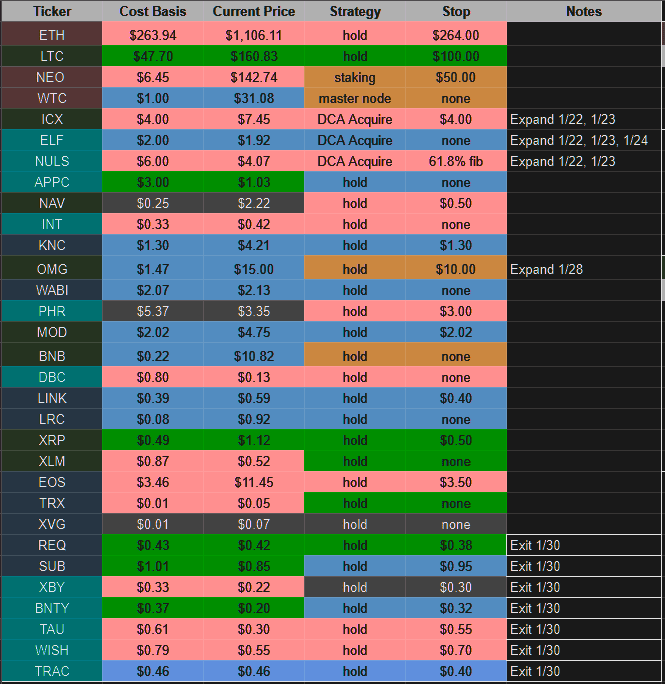Image resolution: width=665 pixels, height=684 pixels.
Task: Click the TRAC ticker cell
Action: coord(51,671)
